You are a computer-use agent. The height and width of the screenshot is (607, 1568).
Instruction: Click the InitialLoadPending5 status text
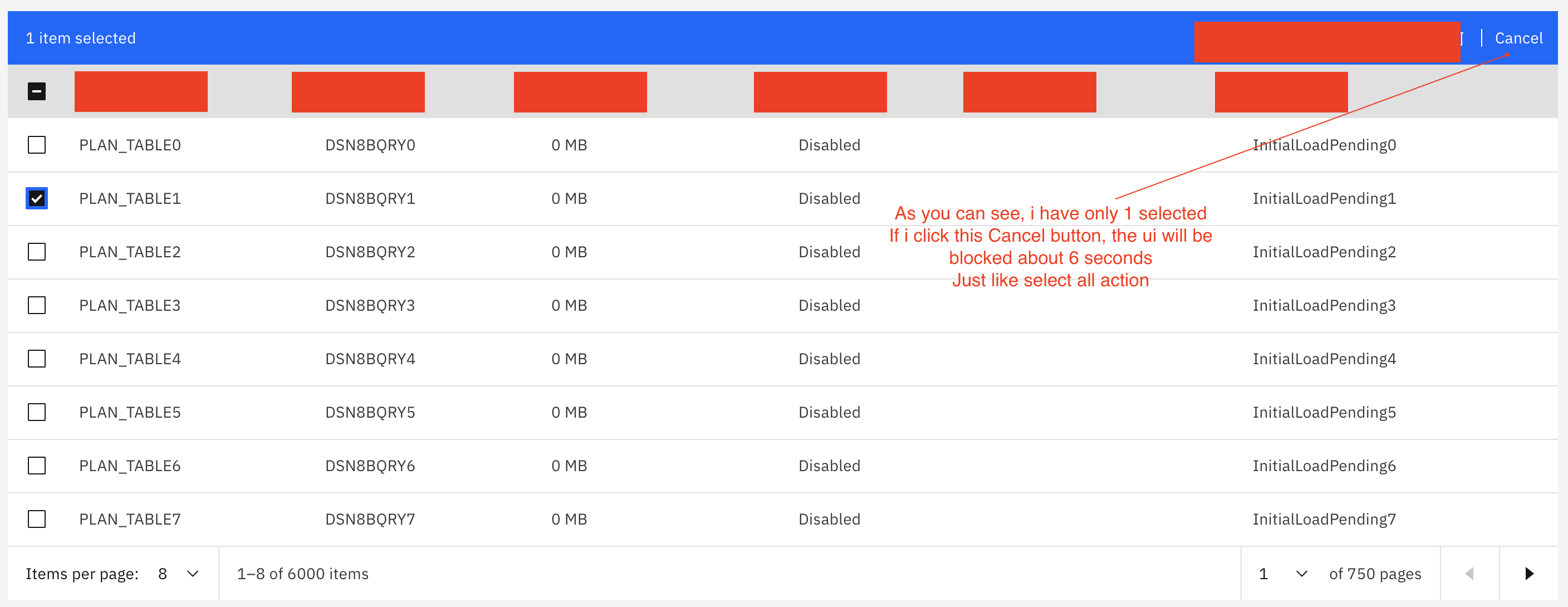tap(1324, 412)
